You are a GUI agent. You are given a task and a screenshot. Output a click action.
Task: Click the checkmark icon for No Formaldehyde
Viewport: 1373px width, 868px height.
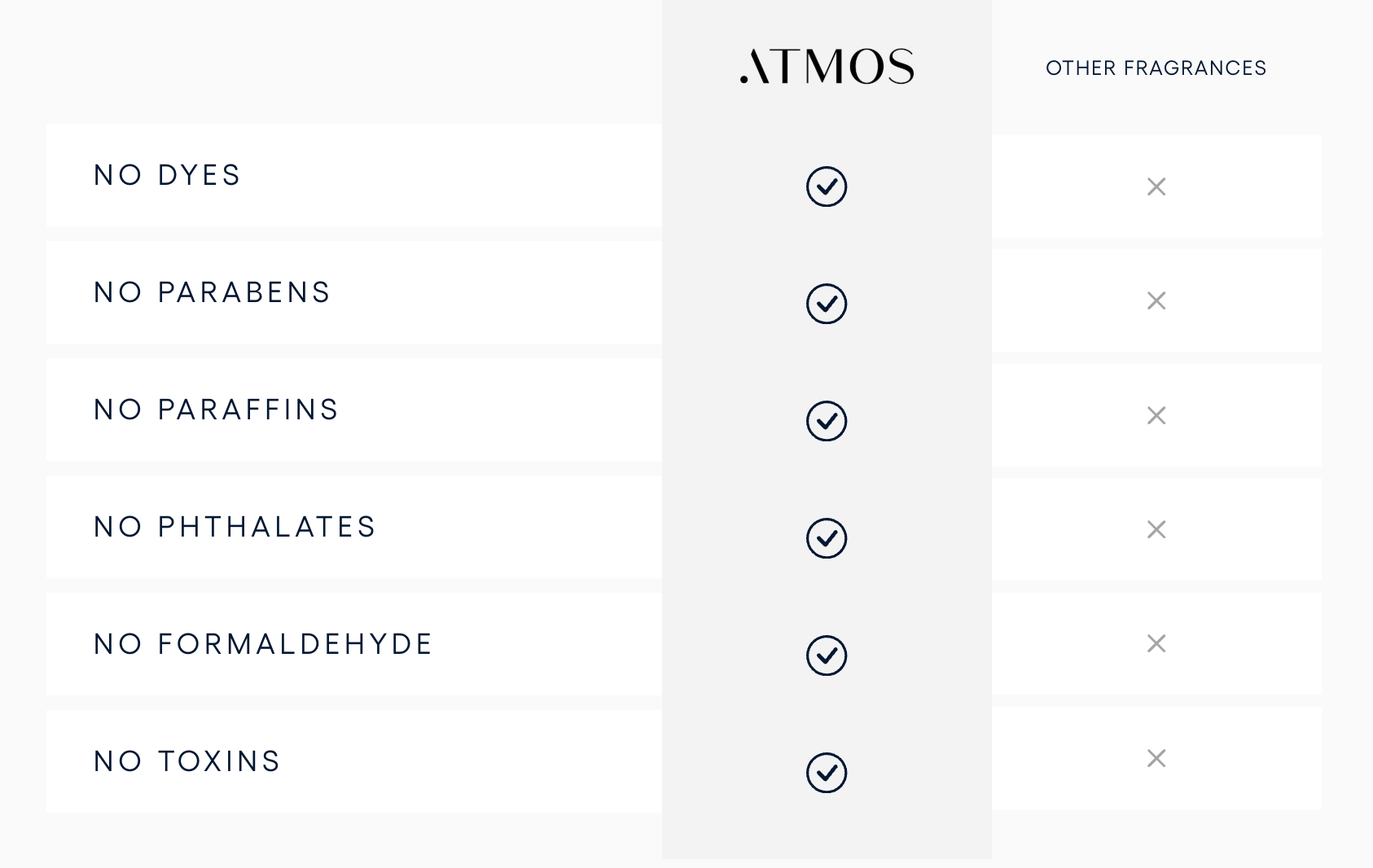pyautogui.click(x=827, y=655)
